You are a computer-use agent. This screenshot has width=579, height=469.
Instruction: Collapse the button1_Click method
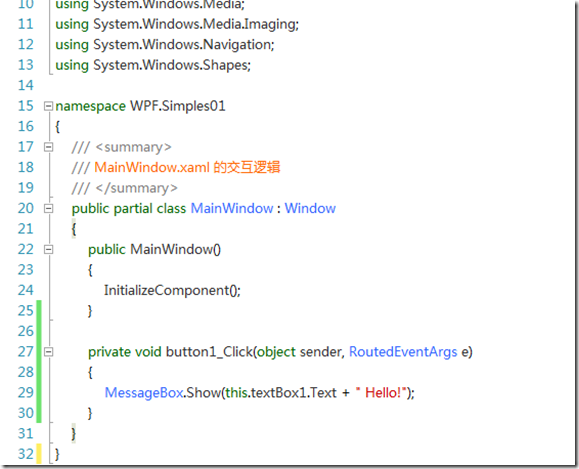point(48,352)
